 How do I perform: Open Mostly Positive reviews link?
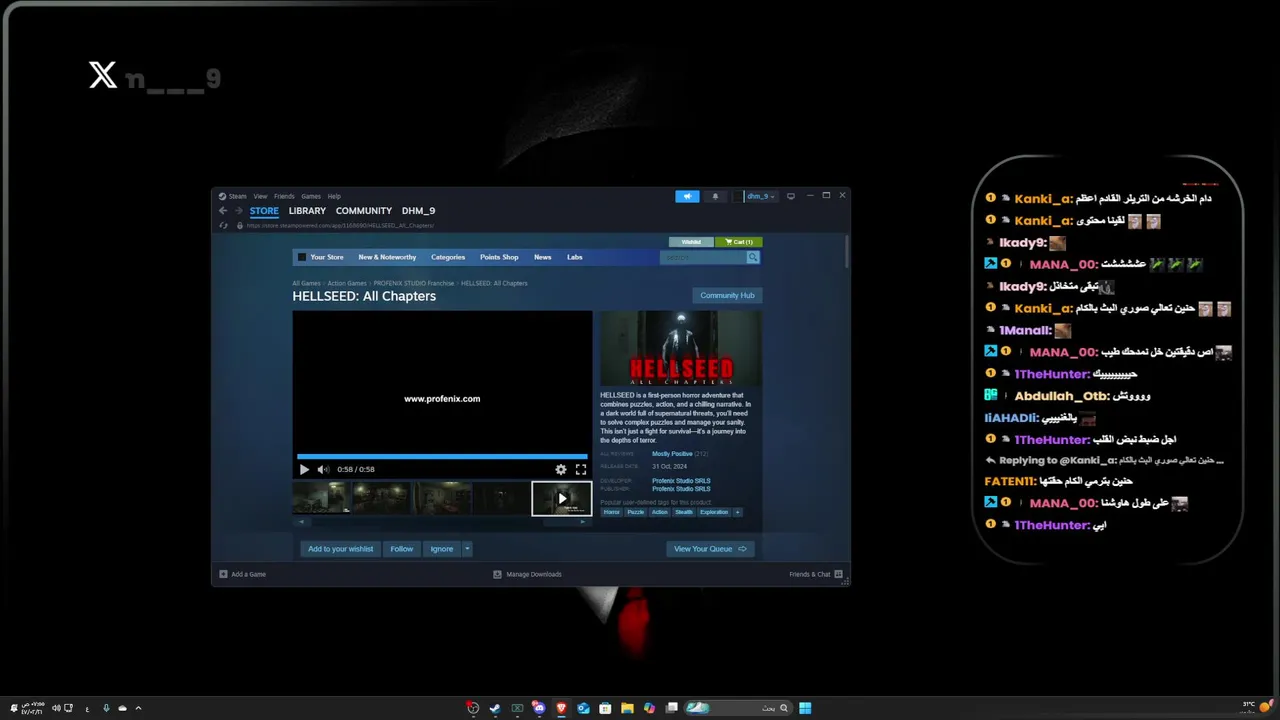[672, 454]
